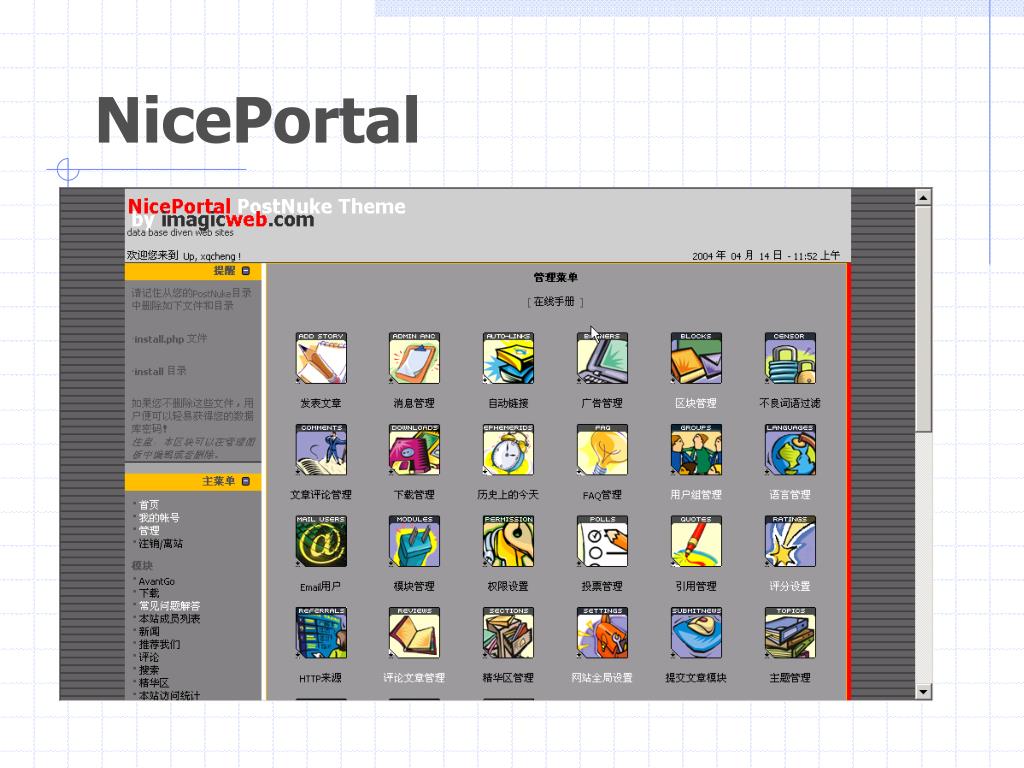Open the Referrals icon
This screenshot has width=1024, height=768.
pos(321,632)
